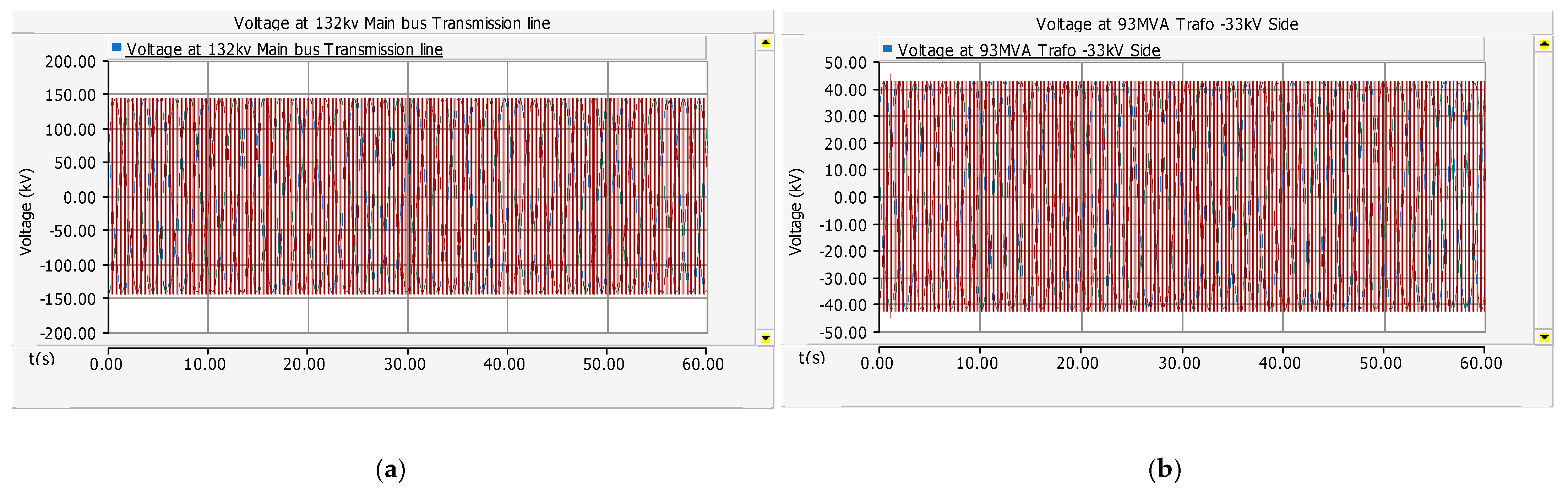Click the Voltage (kV) axis label on left plot

point(26,212)
